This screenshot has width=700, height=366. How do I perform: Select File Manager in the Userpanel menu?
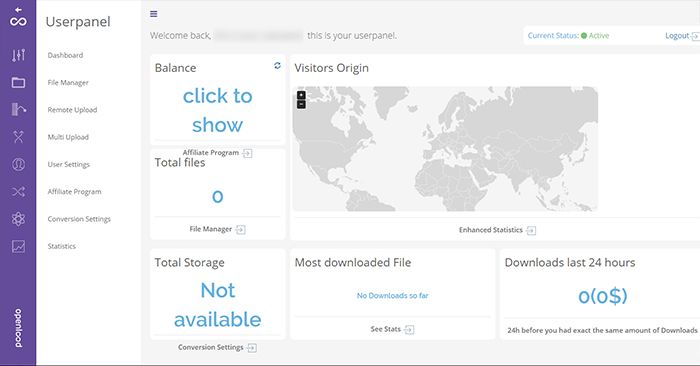click(x=68, y=83)
